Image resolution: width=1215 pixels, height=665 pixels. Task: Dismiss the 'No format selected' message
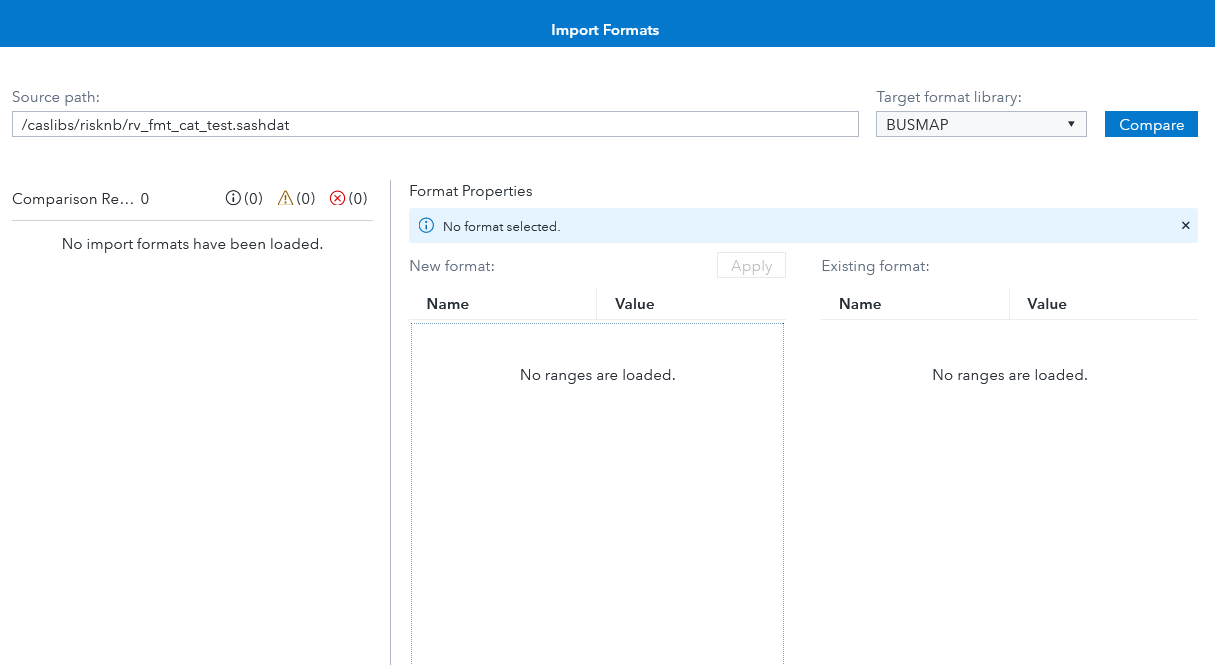1185,225
